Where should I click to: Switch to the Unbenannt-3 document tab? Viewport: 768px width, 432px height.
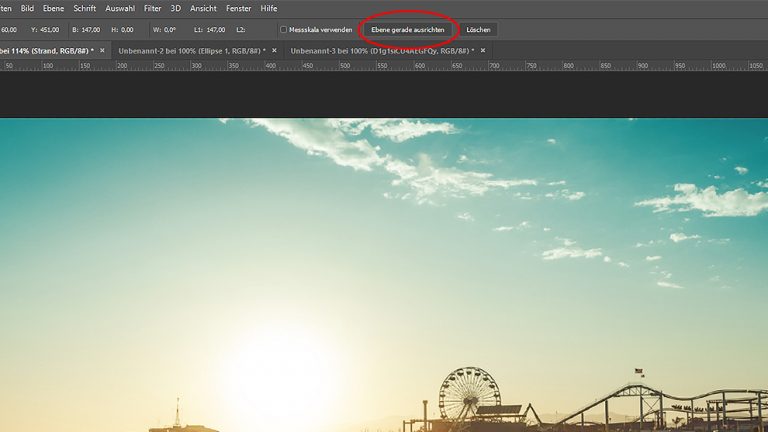pyautogui.click(x=382, y=50)
